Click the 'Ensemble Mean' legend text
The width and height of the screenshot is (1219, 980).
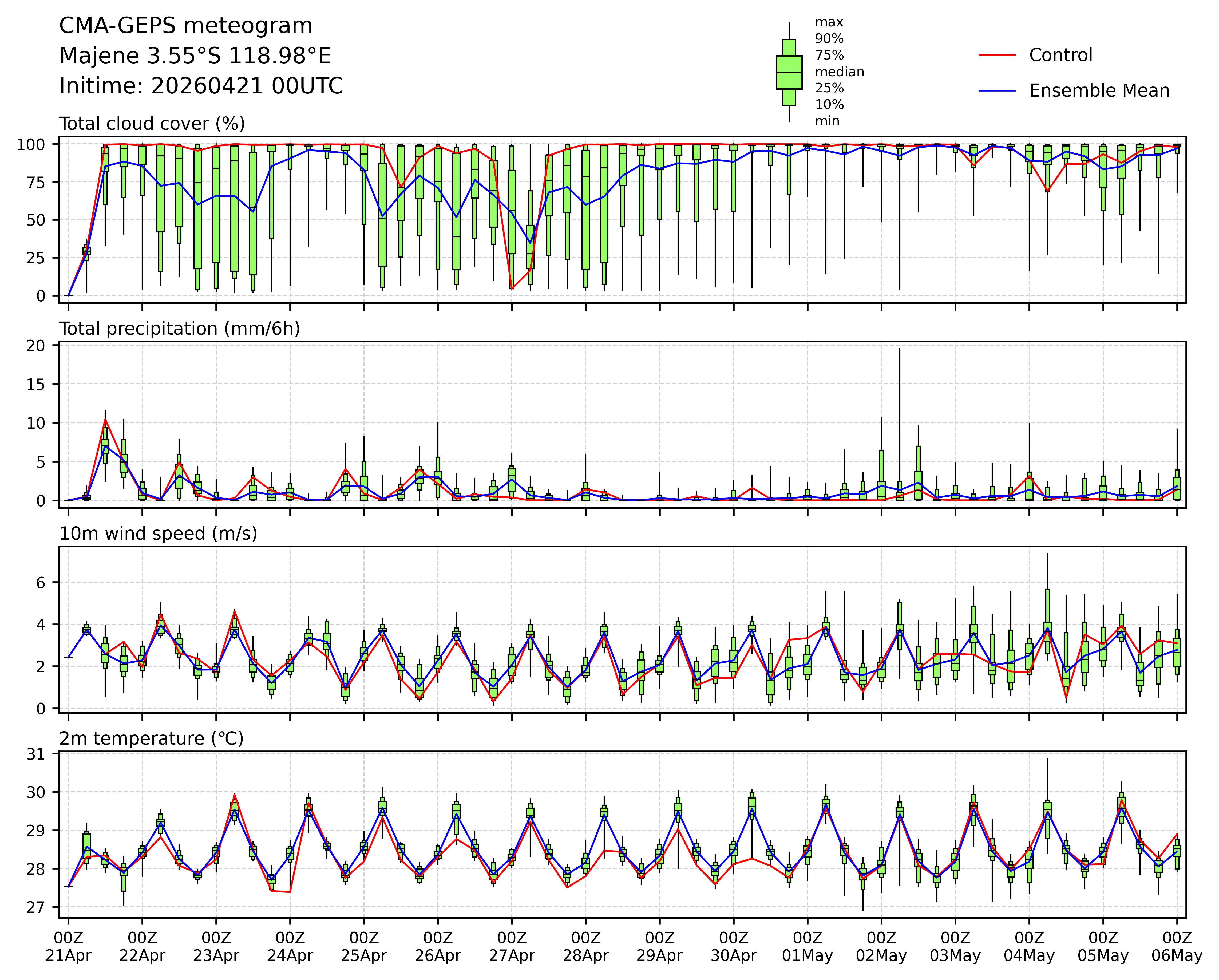[x=1099, y=91]
